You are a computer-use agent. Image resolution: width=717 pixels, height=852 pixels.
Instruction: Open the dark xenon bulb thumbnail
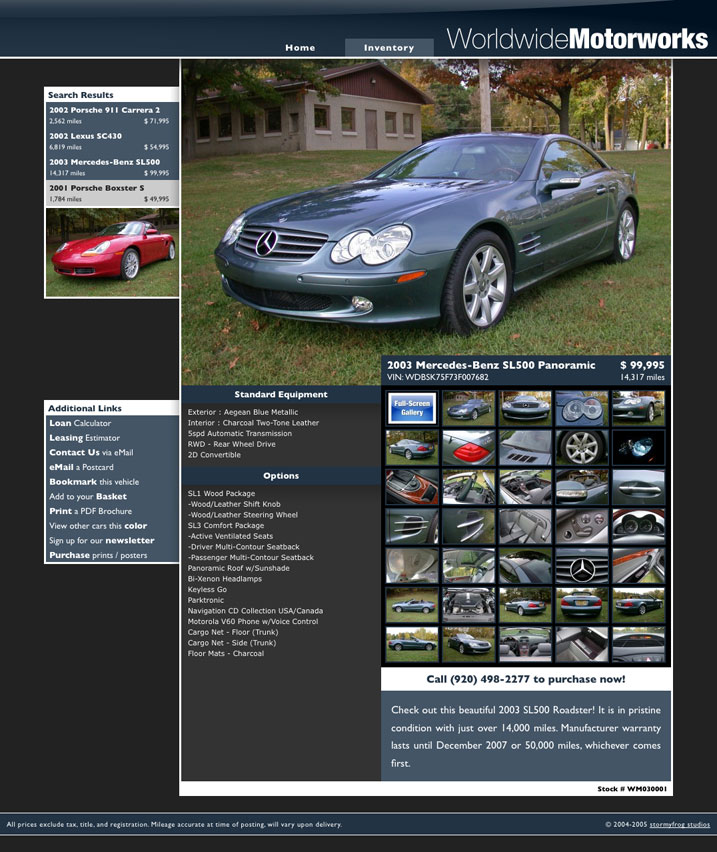tap(638, 448)
